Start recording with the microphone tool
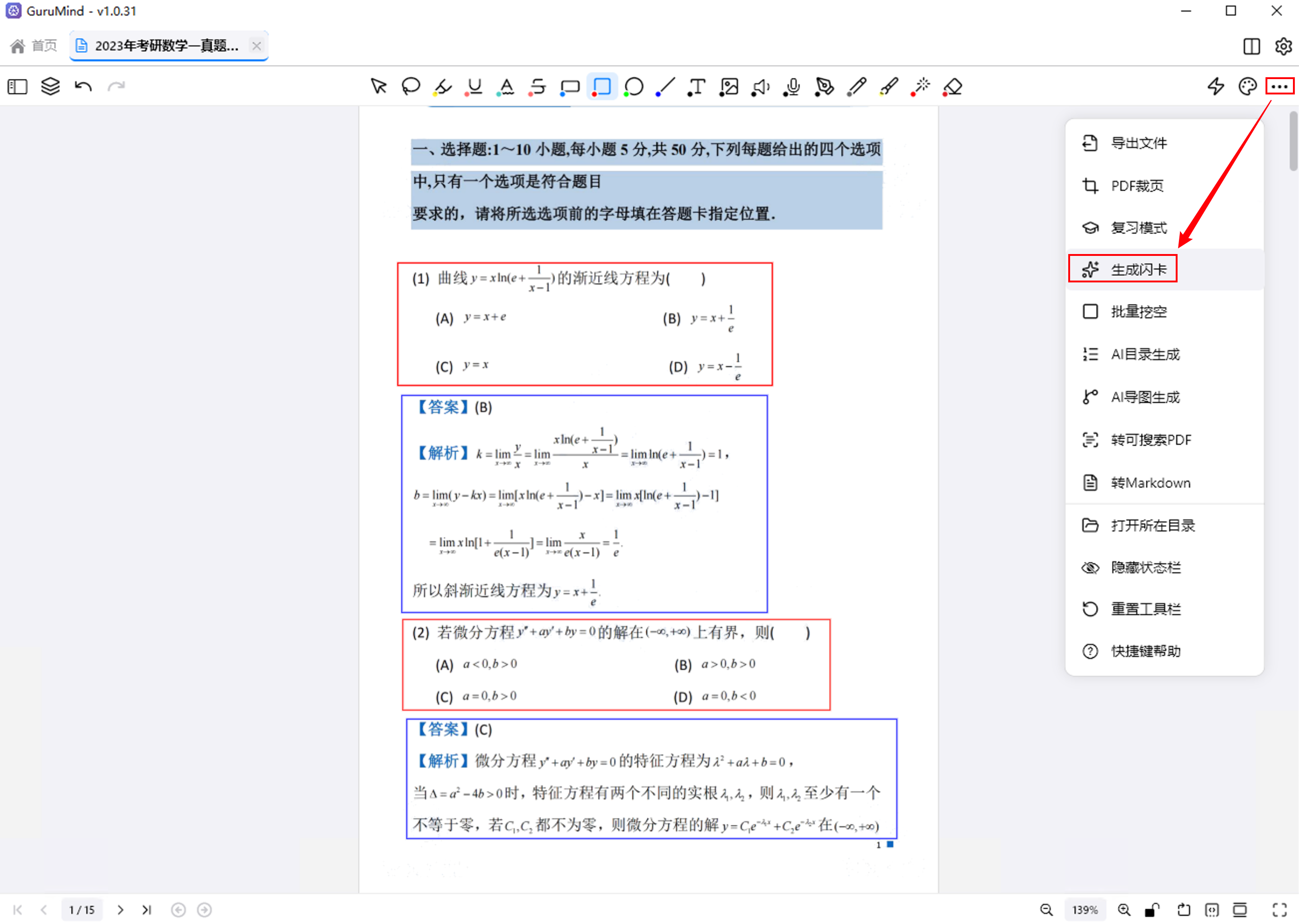Viewport: 1299px width, 924px height. [x=793, y=87]
